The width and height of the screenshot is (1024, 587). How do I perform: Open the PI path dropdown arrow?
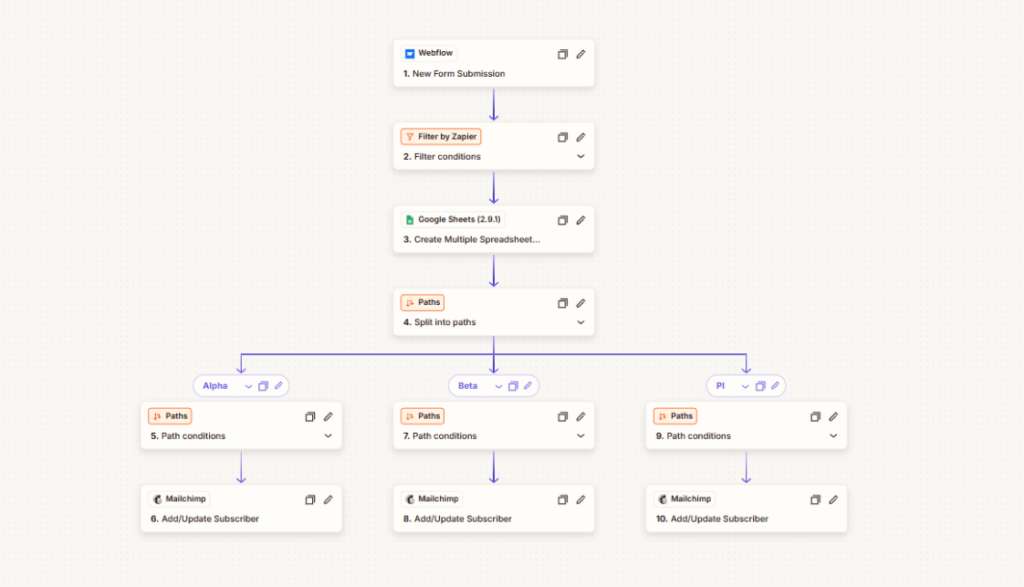[x=744, y=386]
